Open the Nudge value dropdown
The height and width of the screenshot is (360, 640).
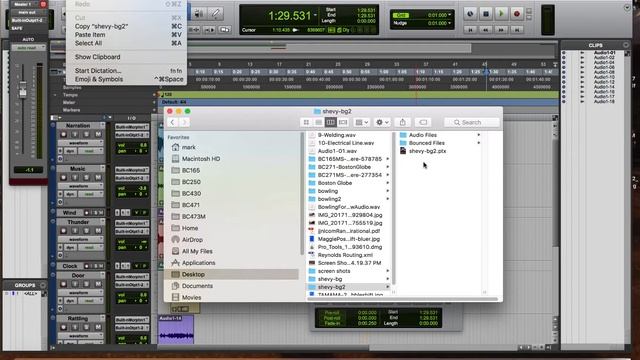pyautogui.click(x=449, y=23)
